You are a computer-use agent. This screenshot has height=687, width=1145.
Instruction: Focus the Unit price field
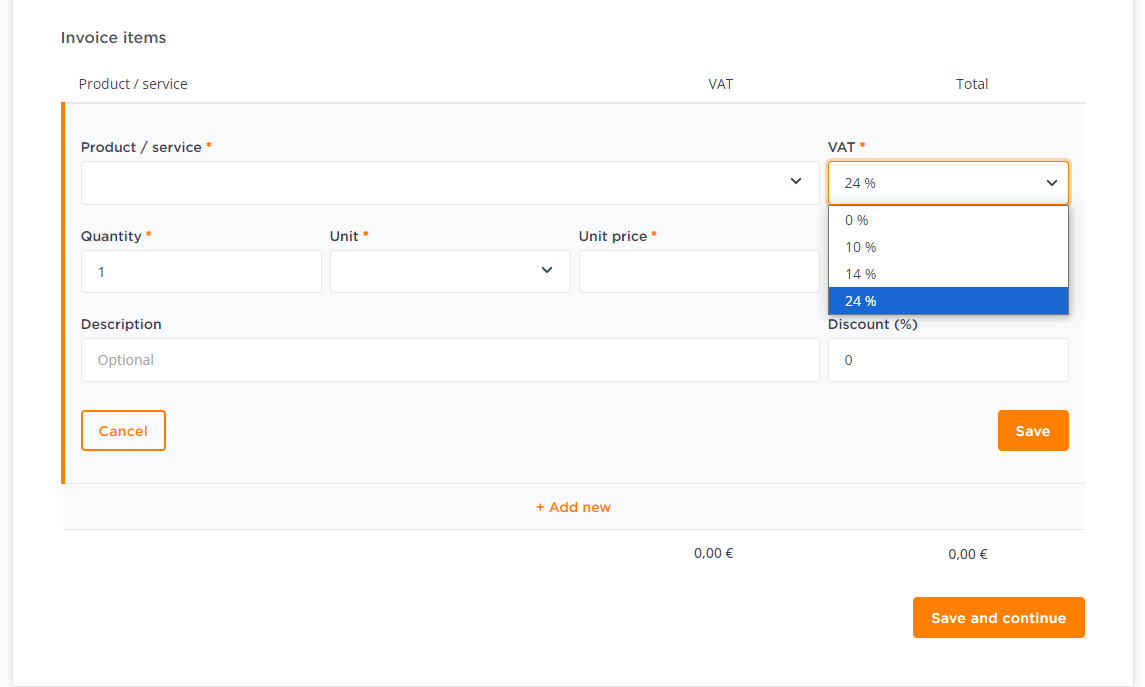699,272
